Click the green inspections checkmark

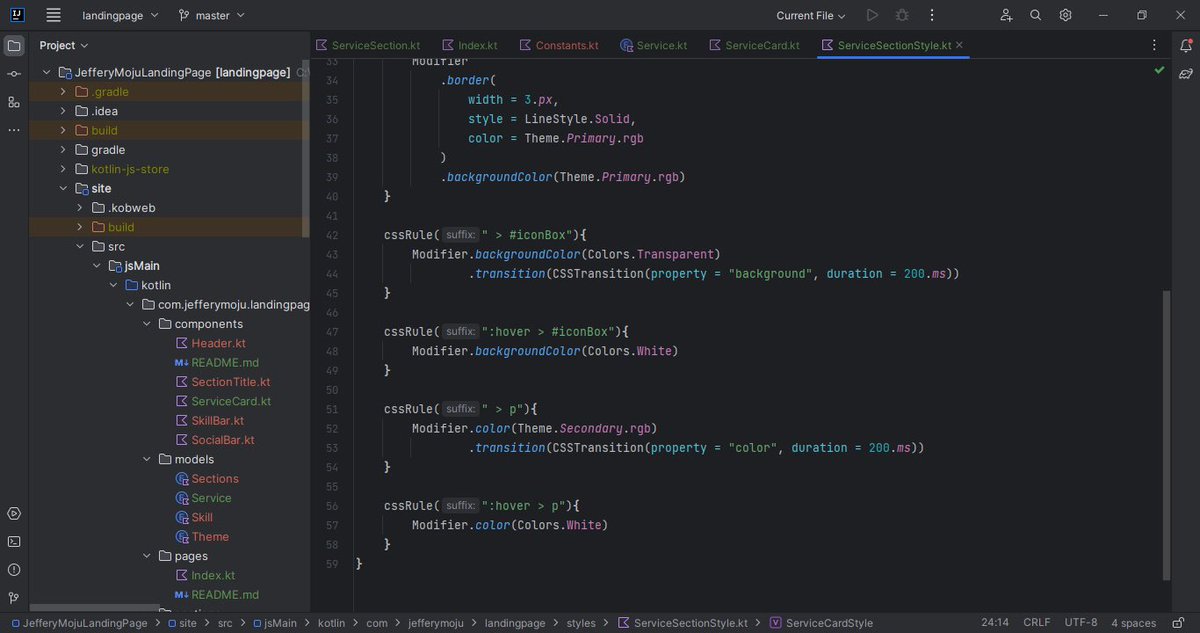(1159, 71)
